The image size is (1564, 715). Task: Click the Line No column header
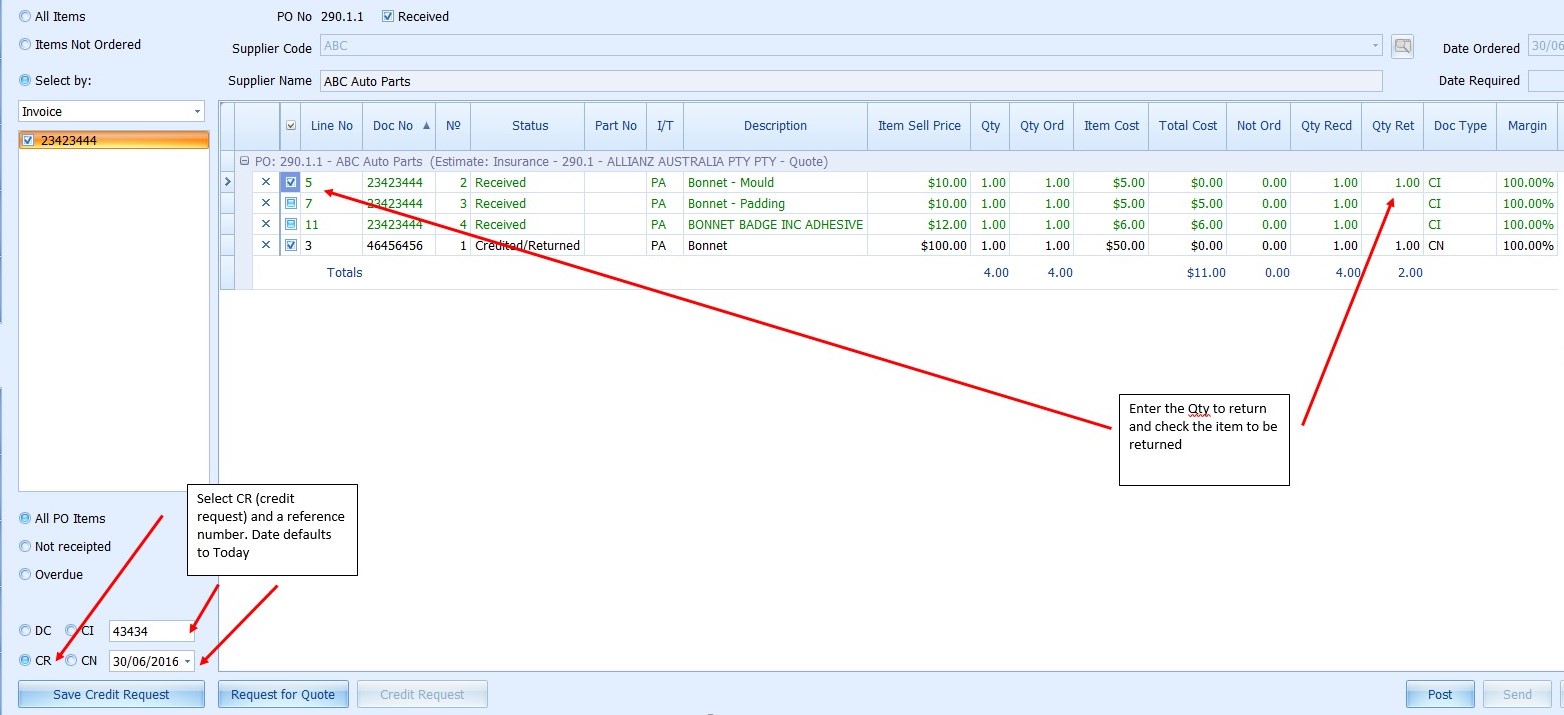332,126
